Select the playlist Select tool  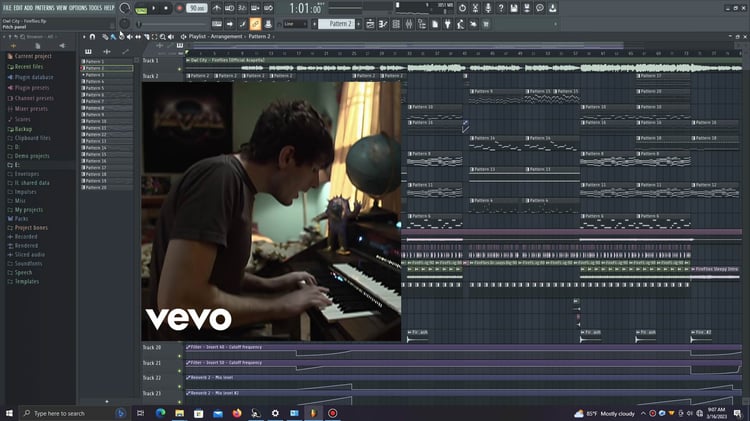(154, 36)
